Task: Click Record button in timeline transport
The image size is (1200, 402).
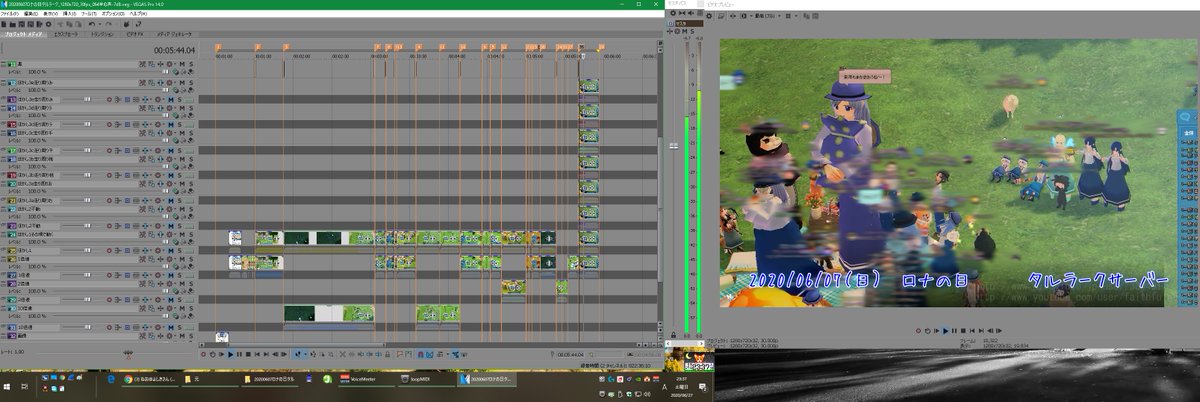Action: point(203,354)
